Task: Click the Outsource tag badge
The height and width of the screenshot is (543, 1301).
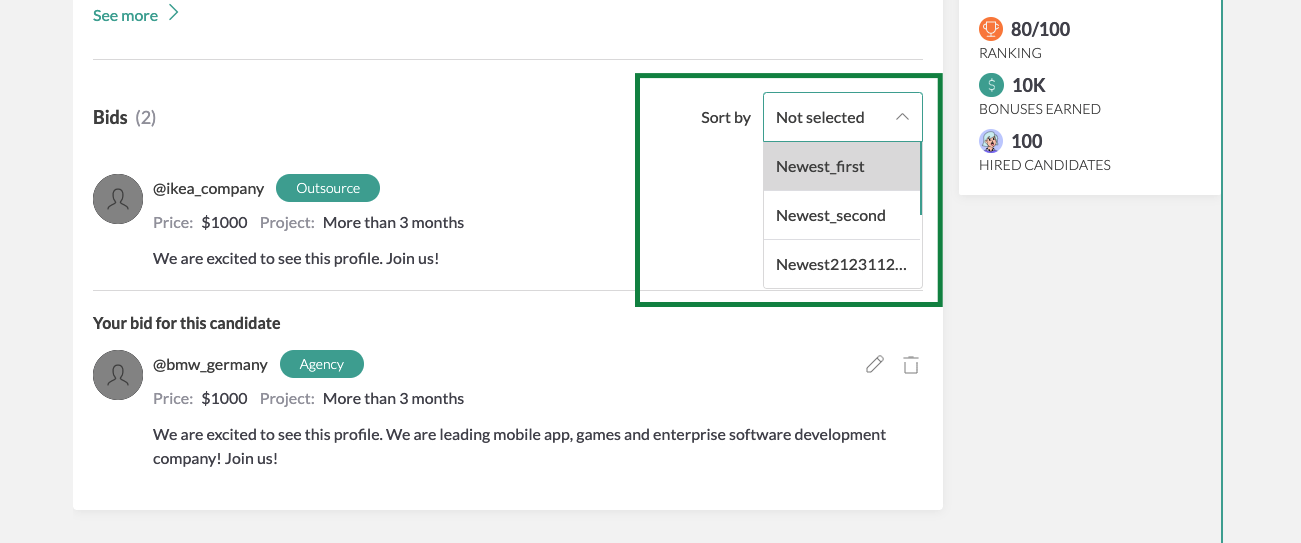Action: click(328, 188)
